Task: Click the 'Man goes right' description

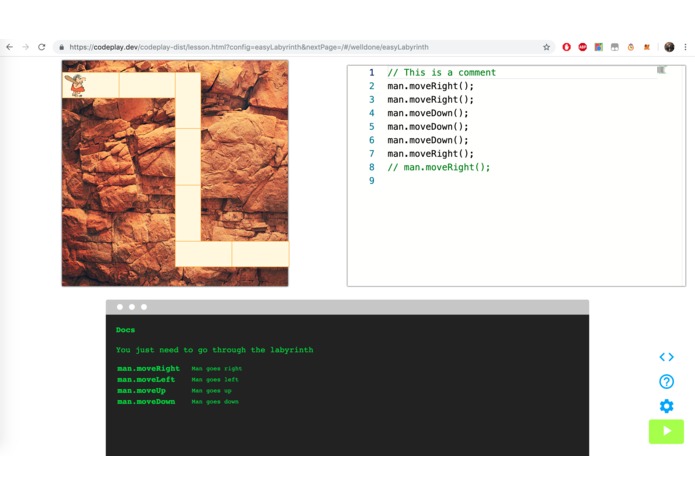Action: [217, 368]
